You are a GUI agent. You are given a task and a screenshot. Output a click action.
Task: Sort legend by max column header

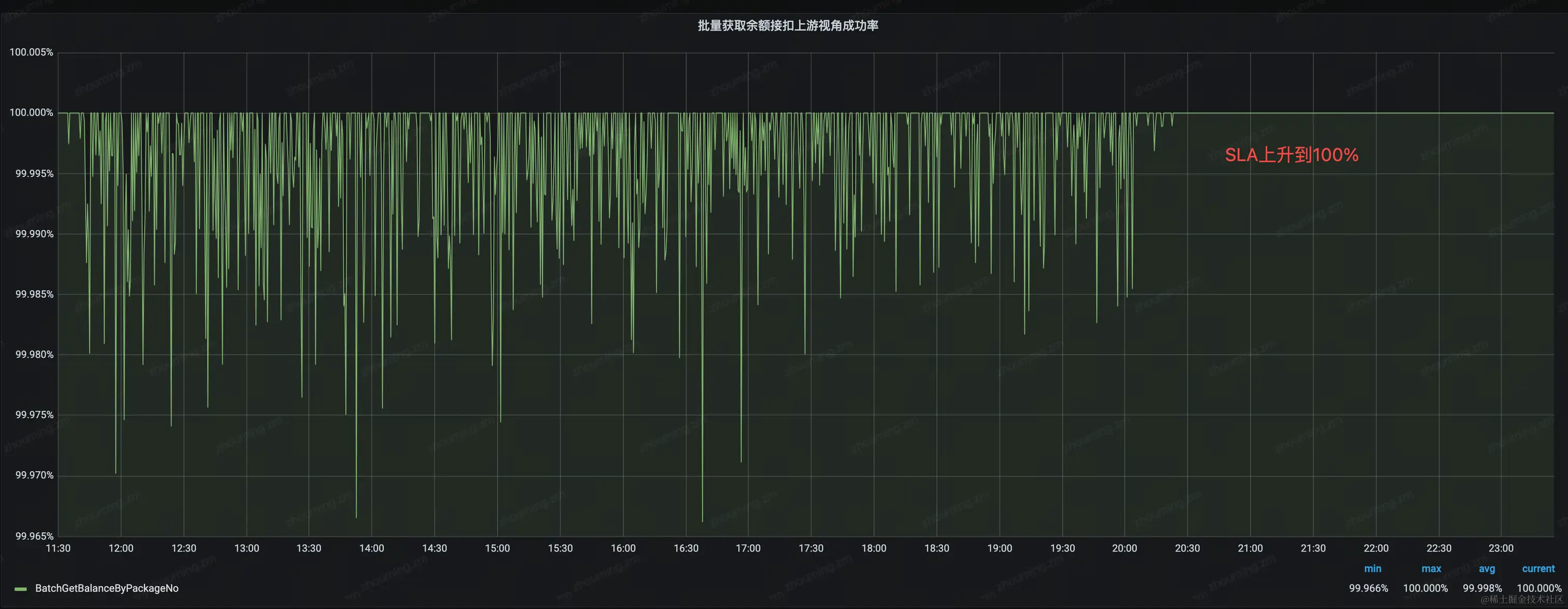[1431, 569]
